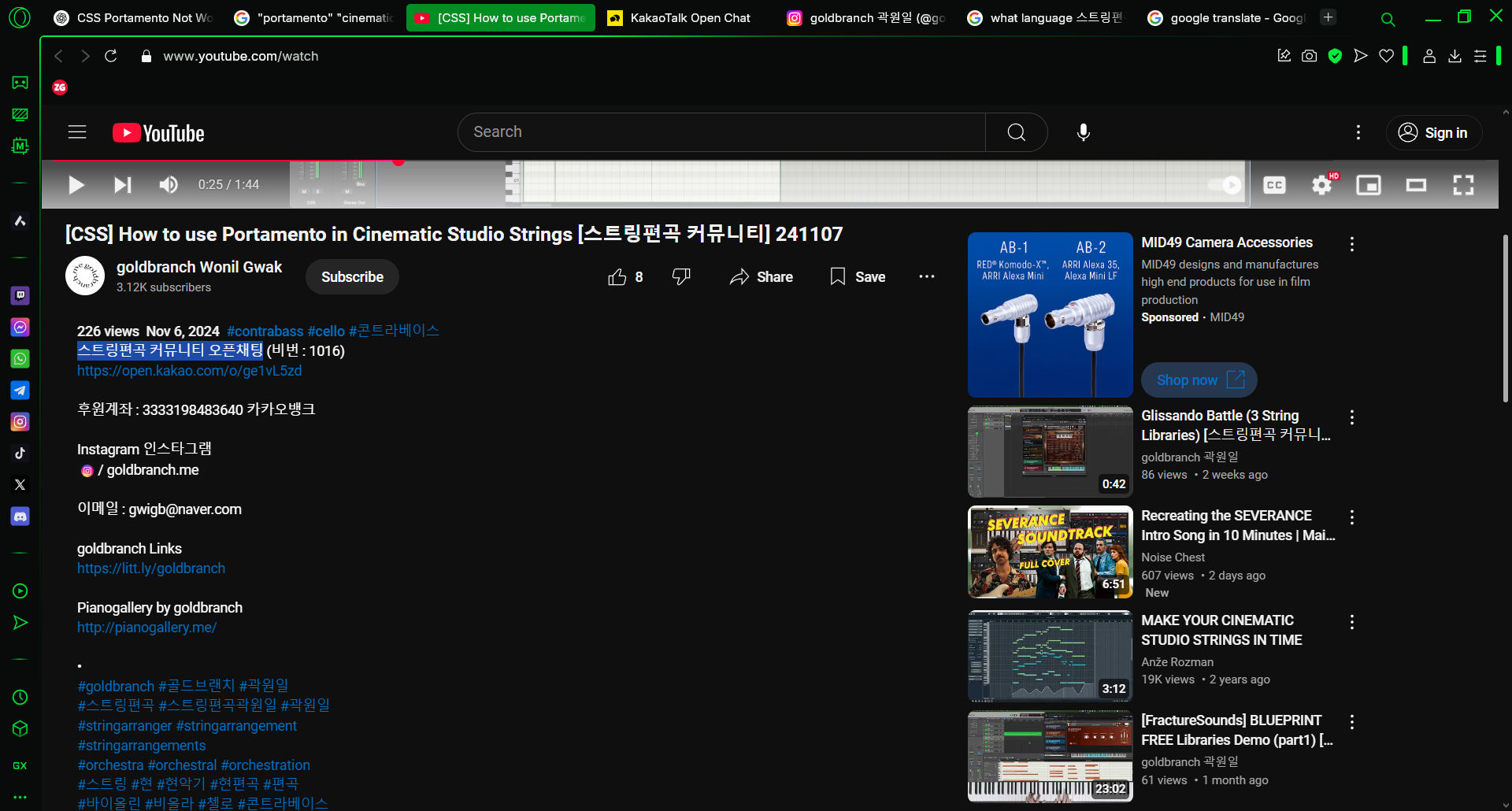Viewport: 1512px width, 811px height.
Task: Open the Glissando Battle video thumbnail
Action: pyautogui.click(x=1051, y=452)
